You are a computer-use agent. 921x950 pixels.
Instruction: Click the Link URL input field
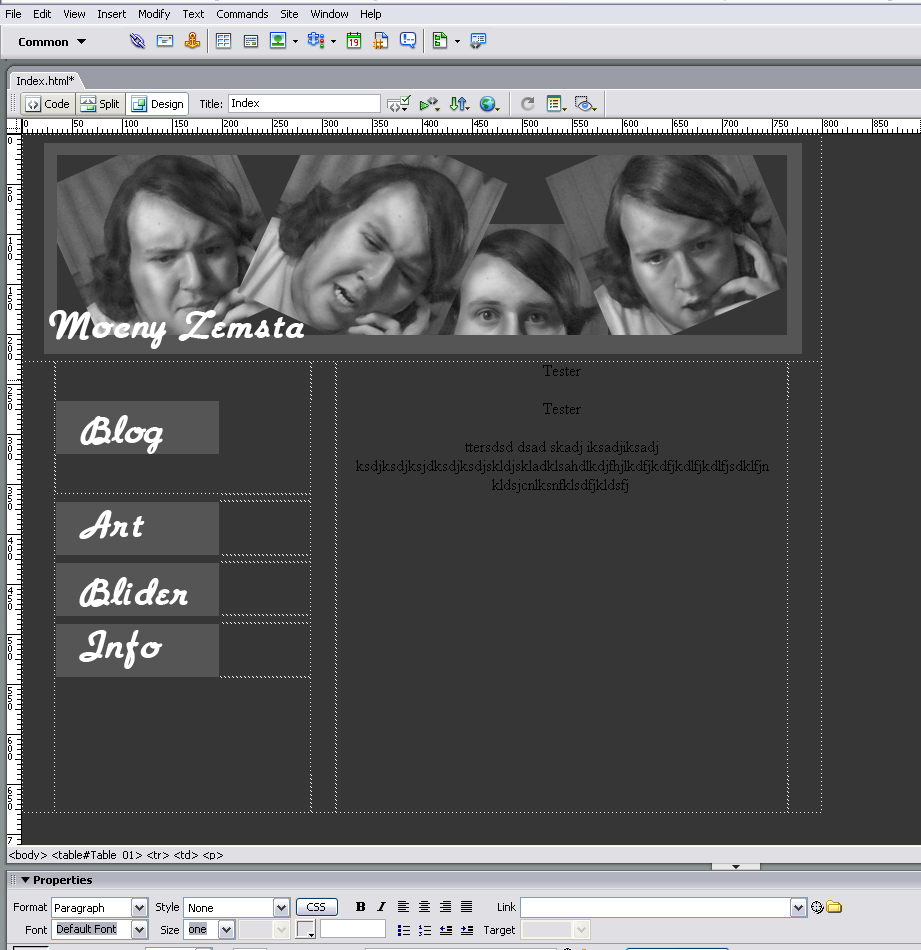[x=656, y=908]
